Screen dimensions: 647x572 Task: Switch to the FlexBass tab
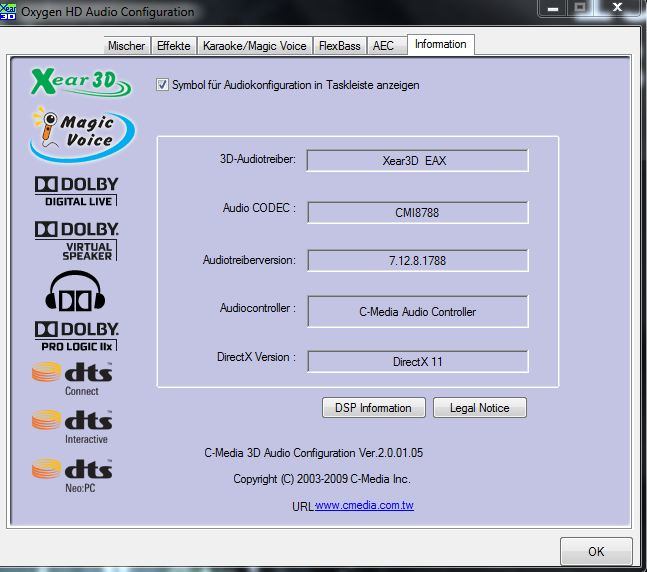340,45
